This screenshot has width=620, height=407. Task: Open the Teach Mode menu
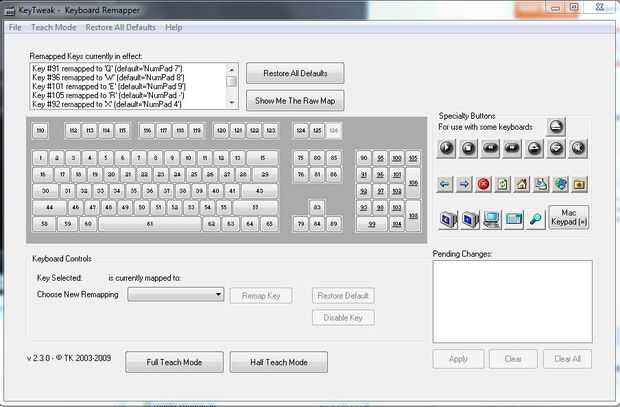click(x=53, y=27)
